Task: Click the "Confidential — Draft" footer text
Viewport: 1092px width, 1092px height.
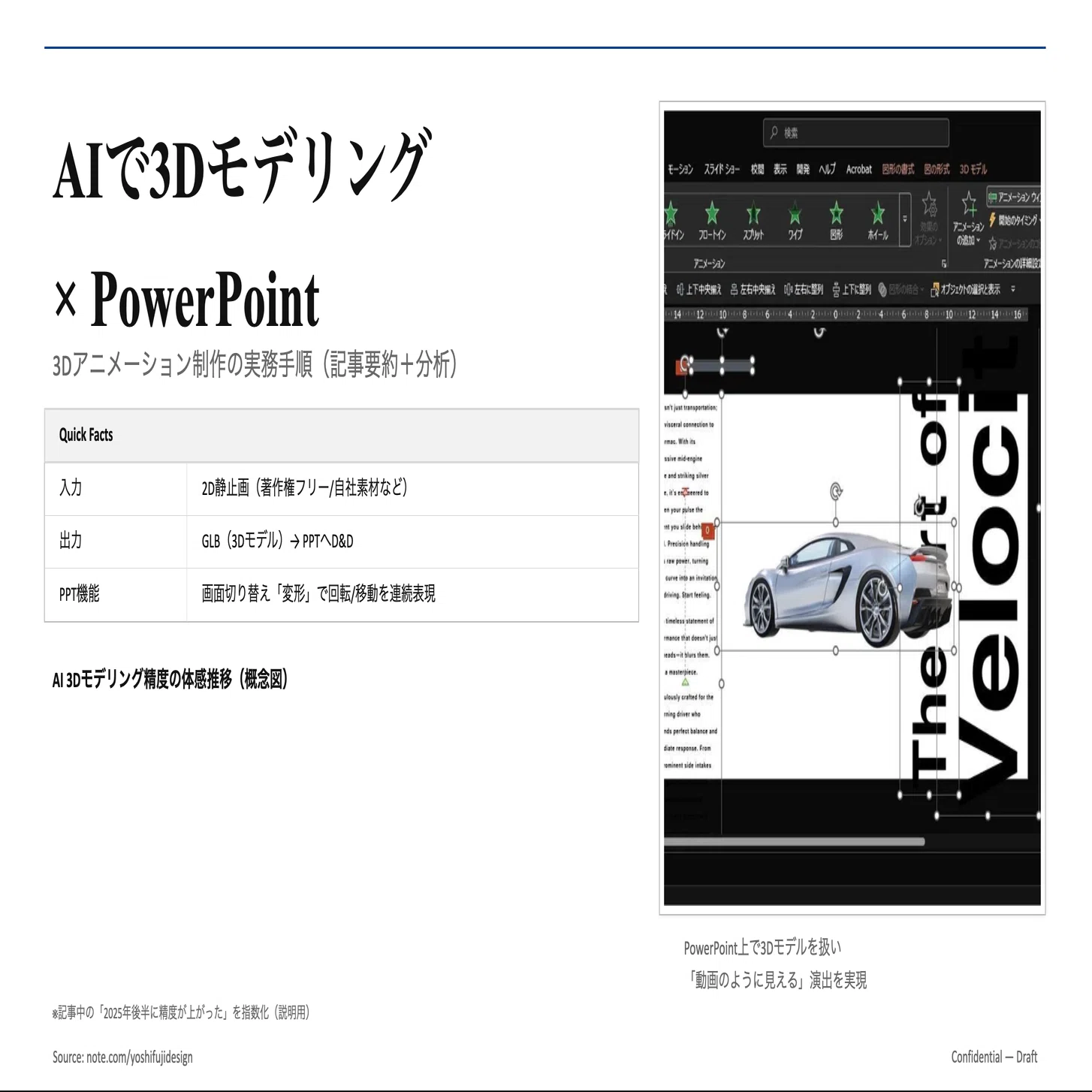Action: pos(994,1057)
